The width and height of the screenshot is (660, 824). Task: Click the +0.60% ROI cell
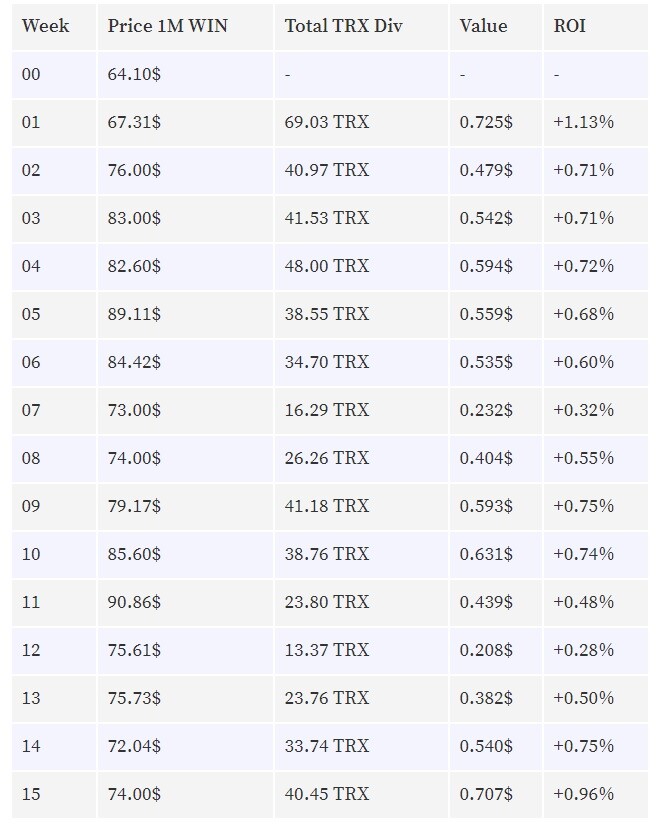pyautogui.click(x=583, y=362)
